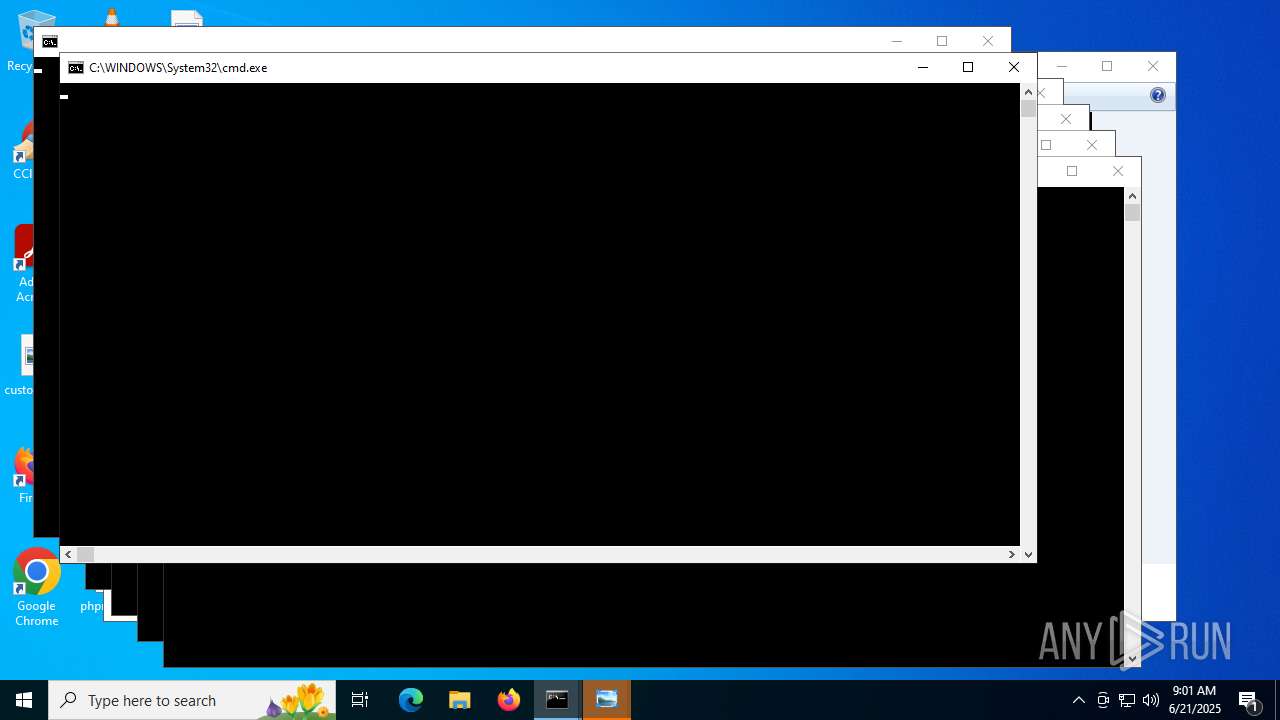Image resolution: width=1280 pixels, height=720 pixels.
Task: Click the cmd.exe horizontal scrollbar right arrow
Action: pyautogui.click(x=1011, y=554)
